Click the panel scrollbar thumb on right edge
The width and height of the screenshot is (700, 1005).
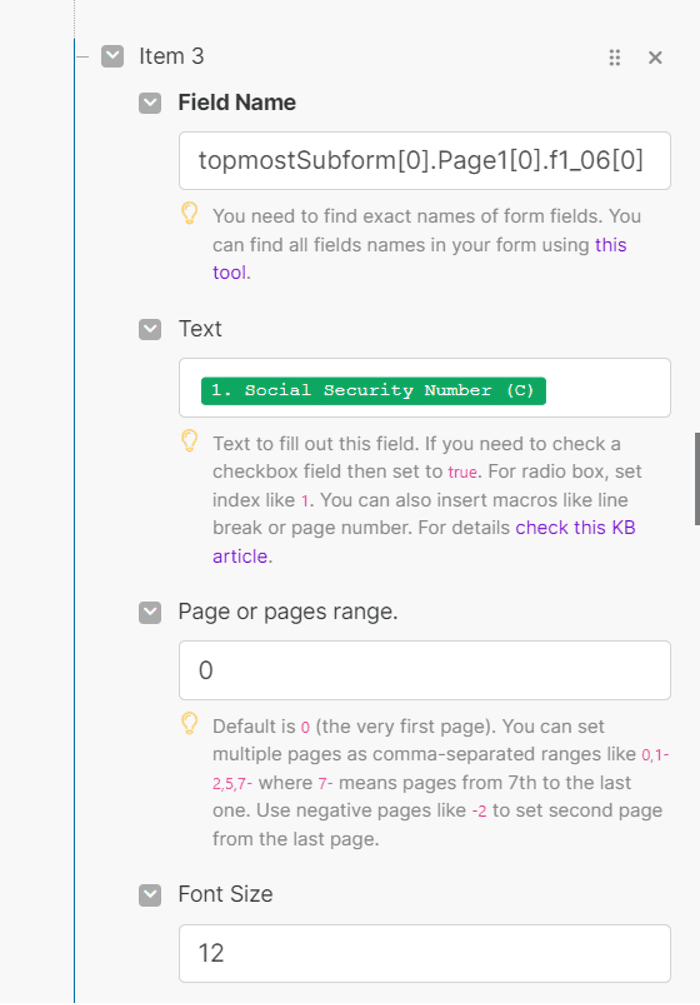point(697,479)
